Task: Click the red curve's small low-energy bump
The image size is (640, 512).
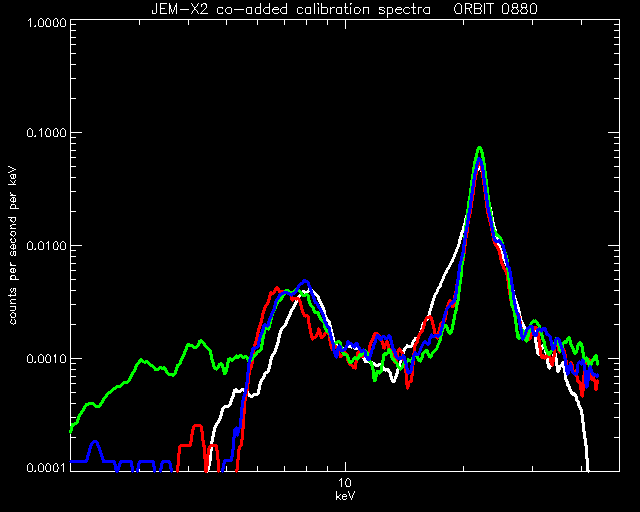Action: coord(197,426)
